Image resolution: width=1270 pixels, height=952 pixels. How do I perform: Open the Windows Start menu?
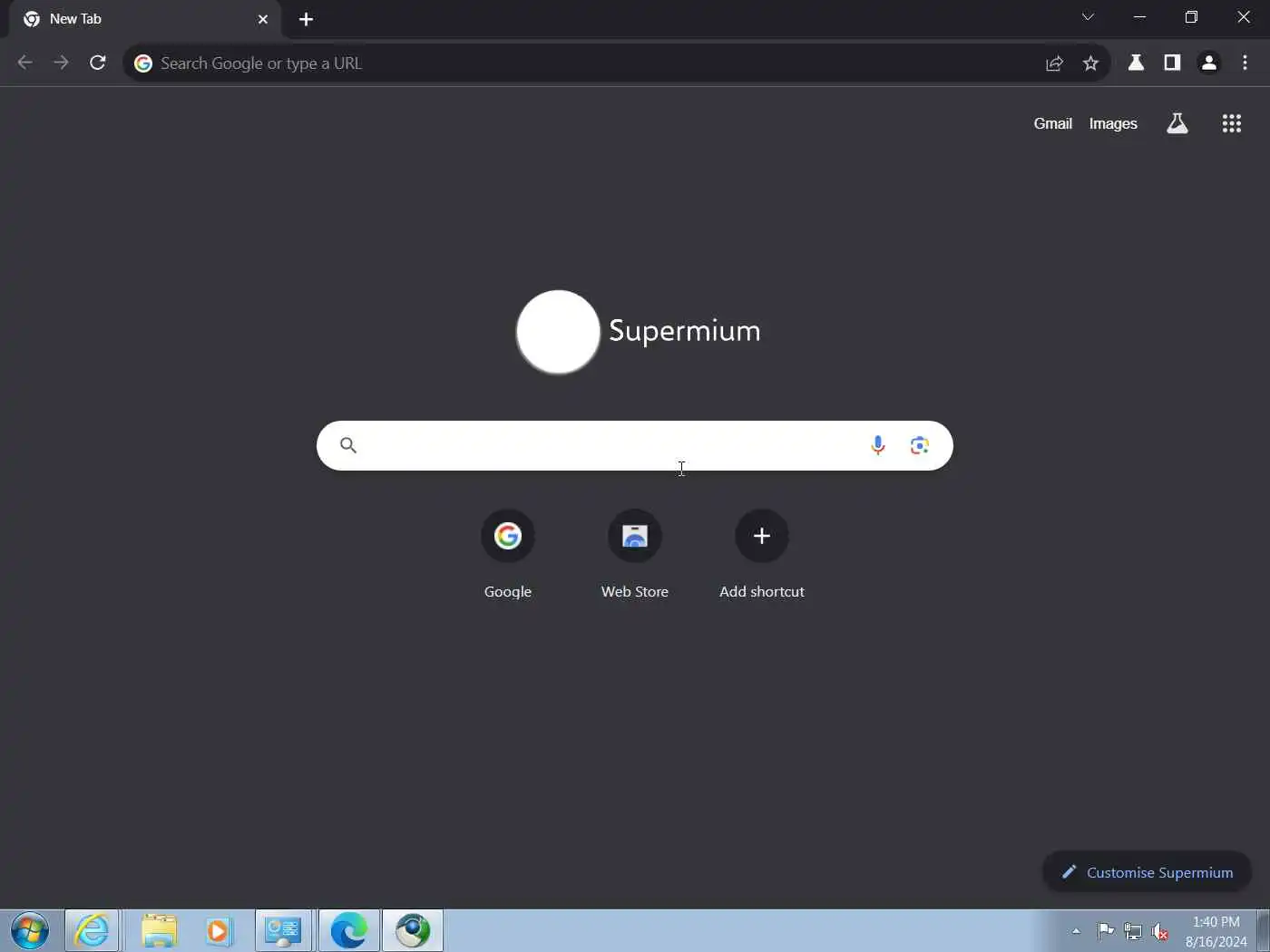click(30, 930)
